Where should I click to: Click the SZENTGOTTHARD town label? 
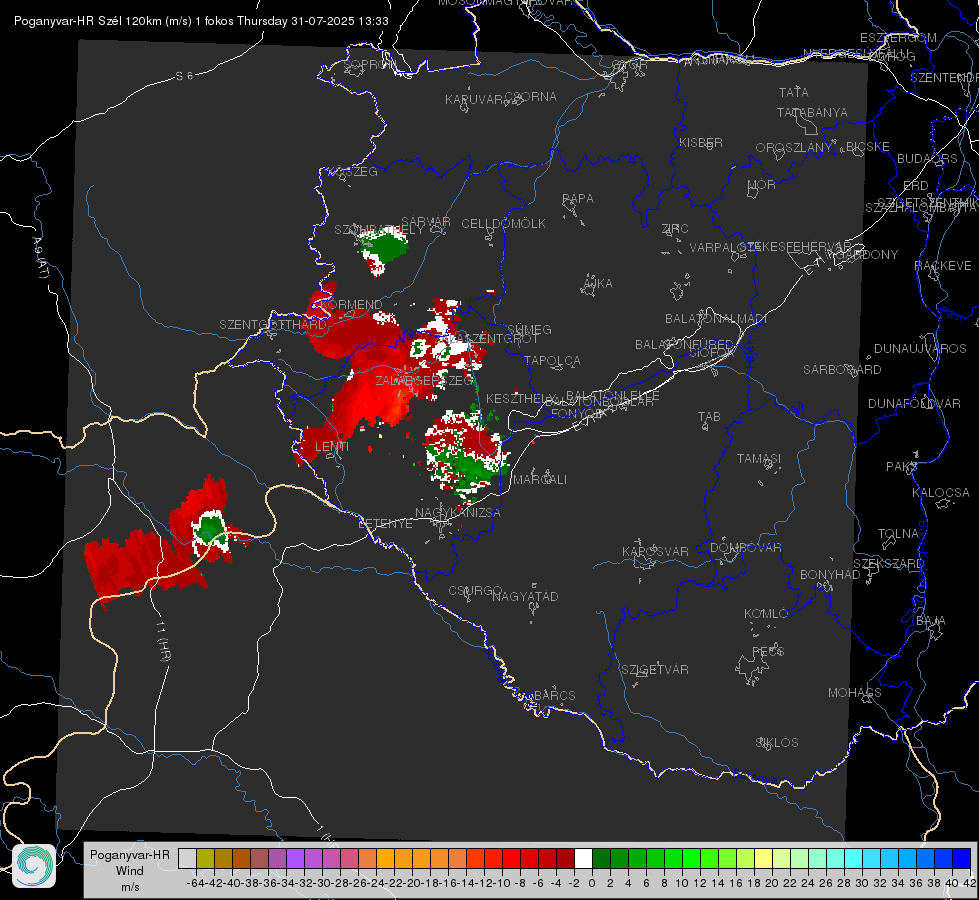[x=273, y=325]
